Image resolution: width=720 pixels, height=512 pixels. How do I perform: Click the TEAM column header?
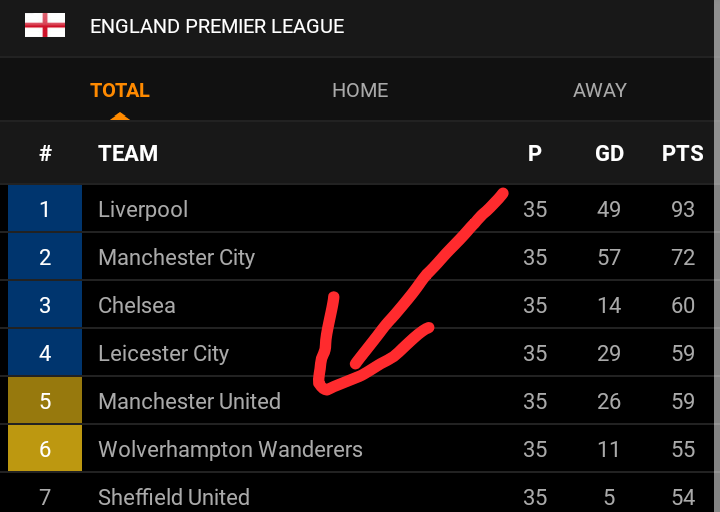(128, 154)
